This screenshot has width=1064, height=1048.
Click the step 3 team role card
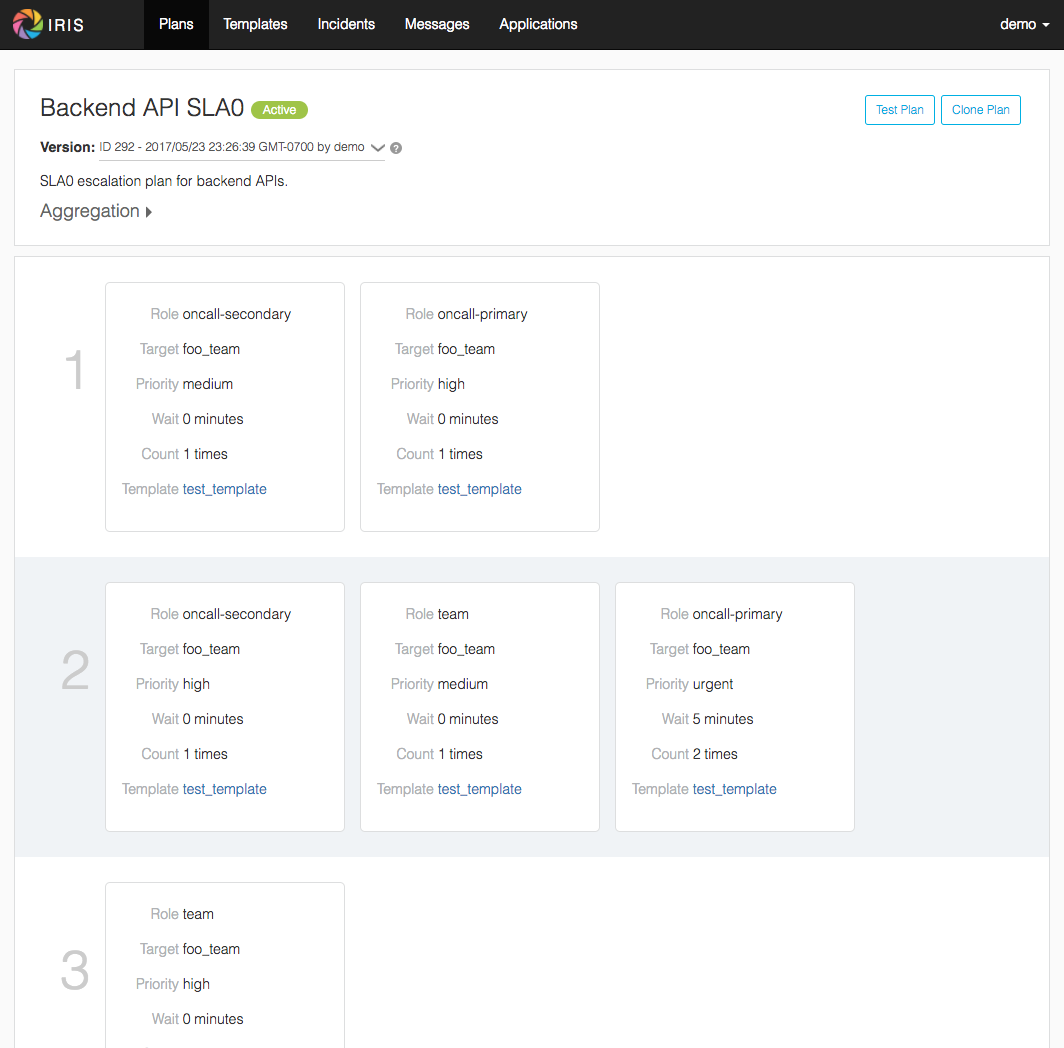225,965
